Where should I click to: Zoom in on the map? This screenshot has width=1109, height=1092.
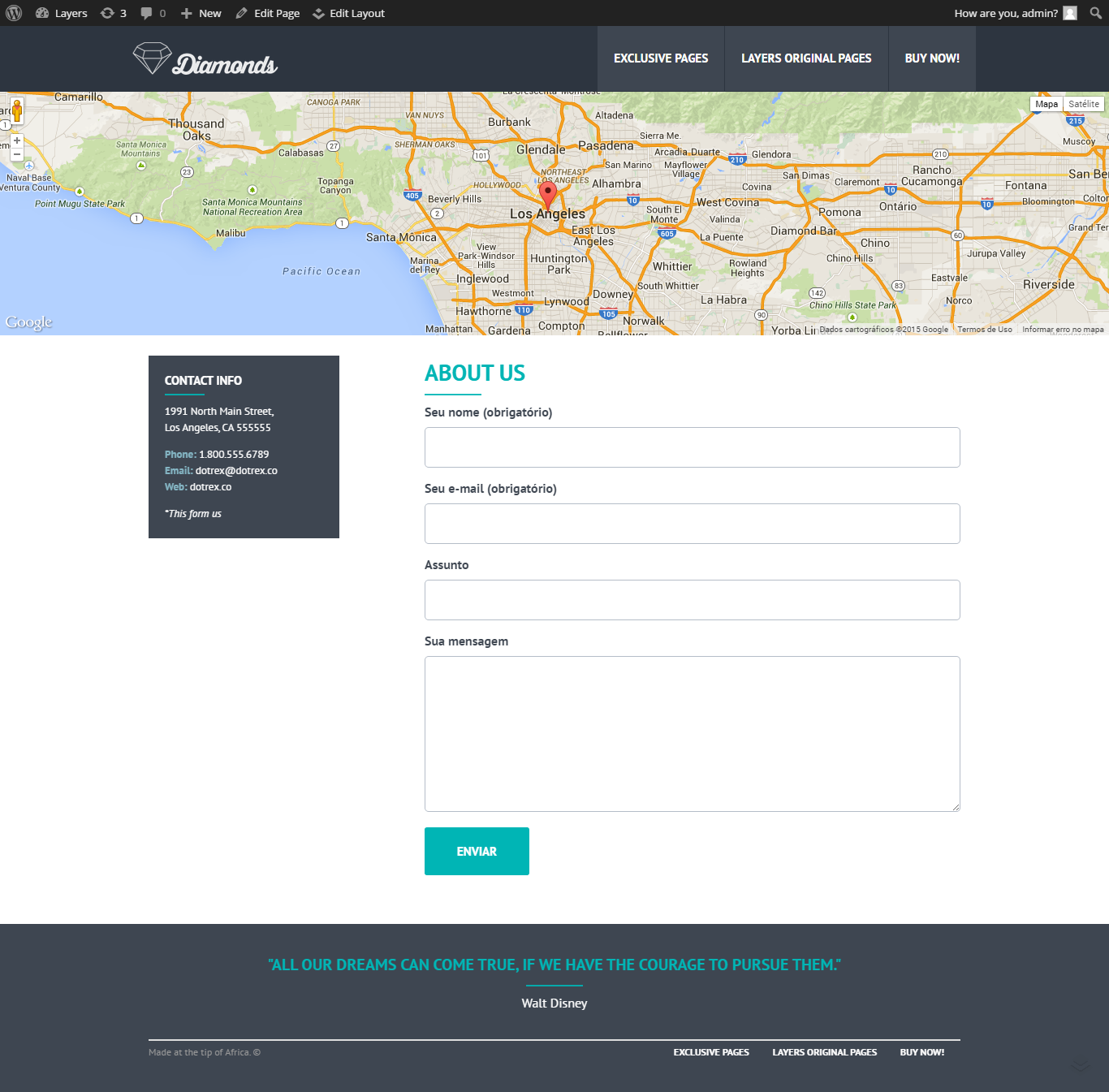click(x=17, y=140)
